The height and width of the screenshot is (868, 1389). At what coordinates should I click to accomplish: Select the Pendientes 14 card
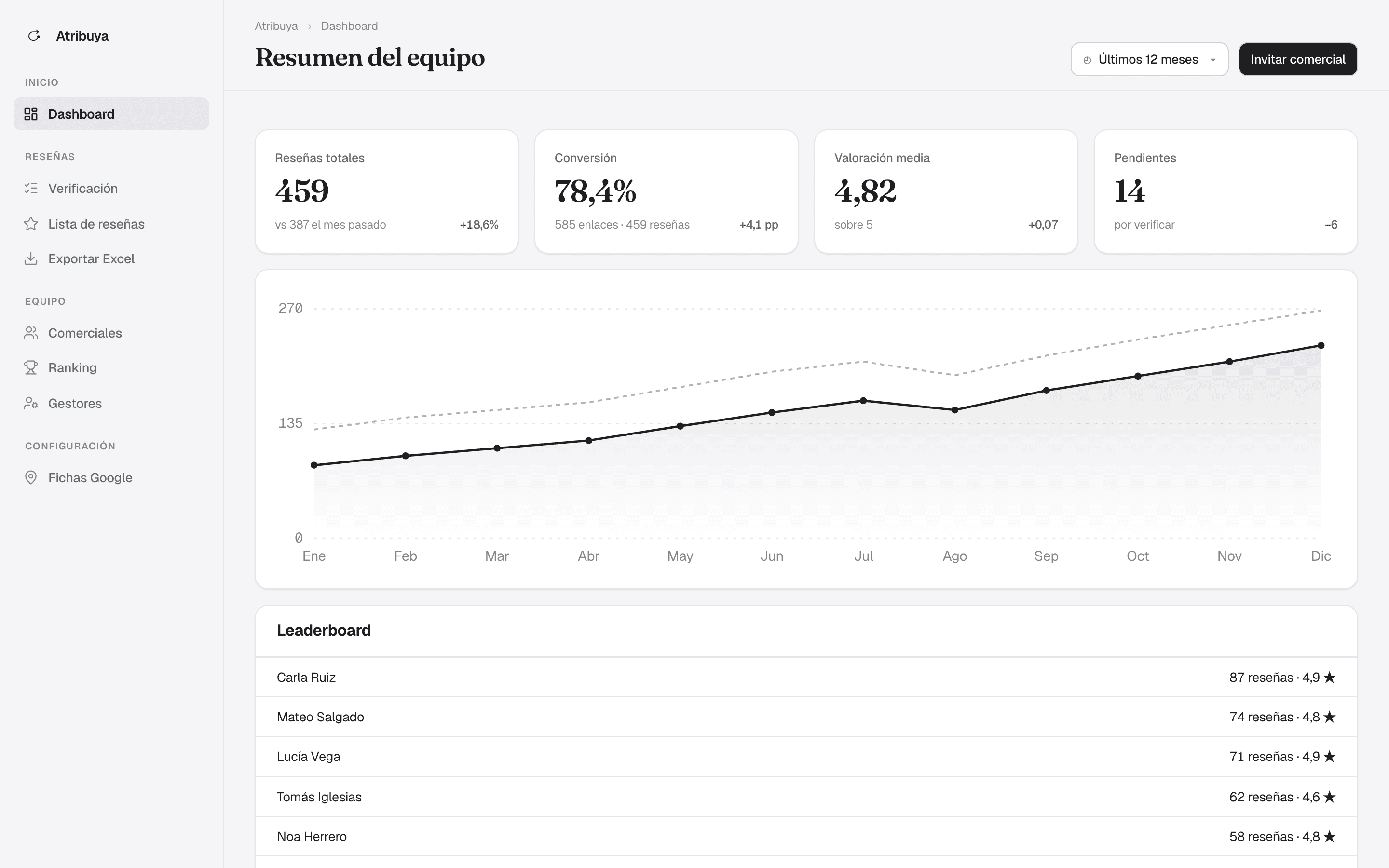1226,191
